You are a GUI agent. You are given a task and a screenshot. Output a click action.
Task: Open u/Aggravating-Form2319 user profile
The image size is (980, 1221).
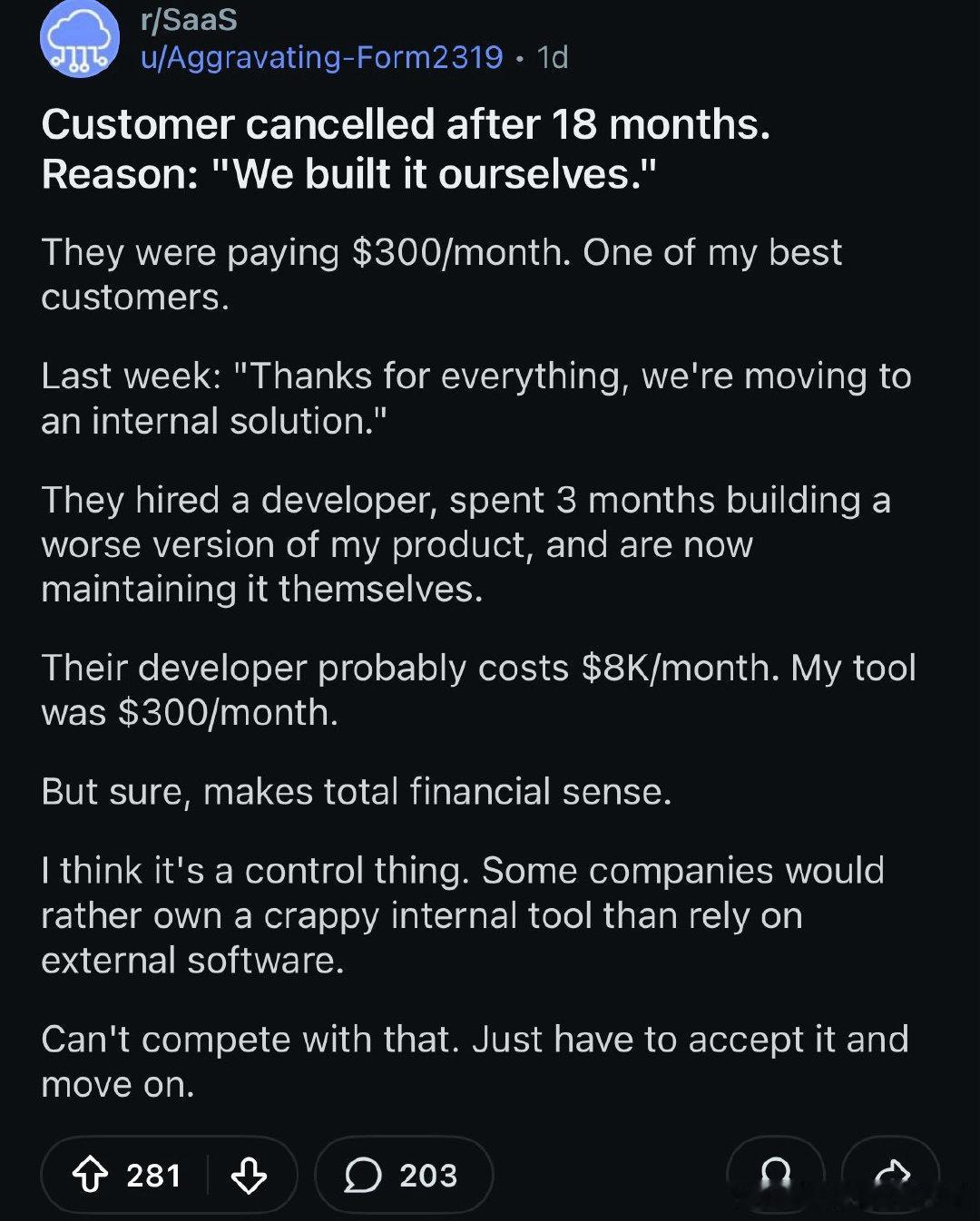(321, 57)
